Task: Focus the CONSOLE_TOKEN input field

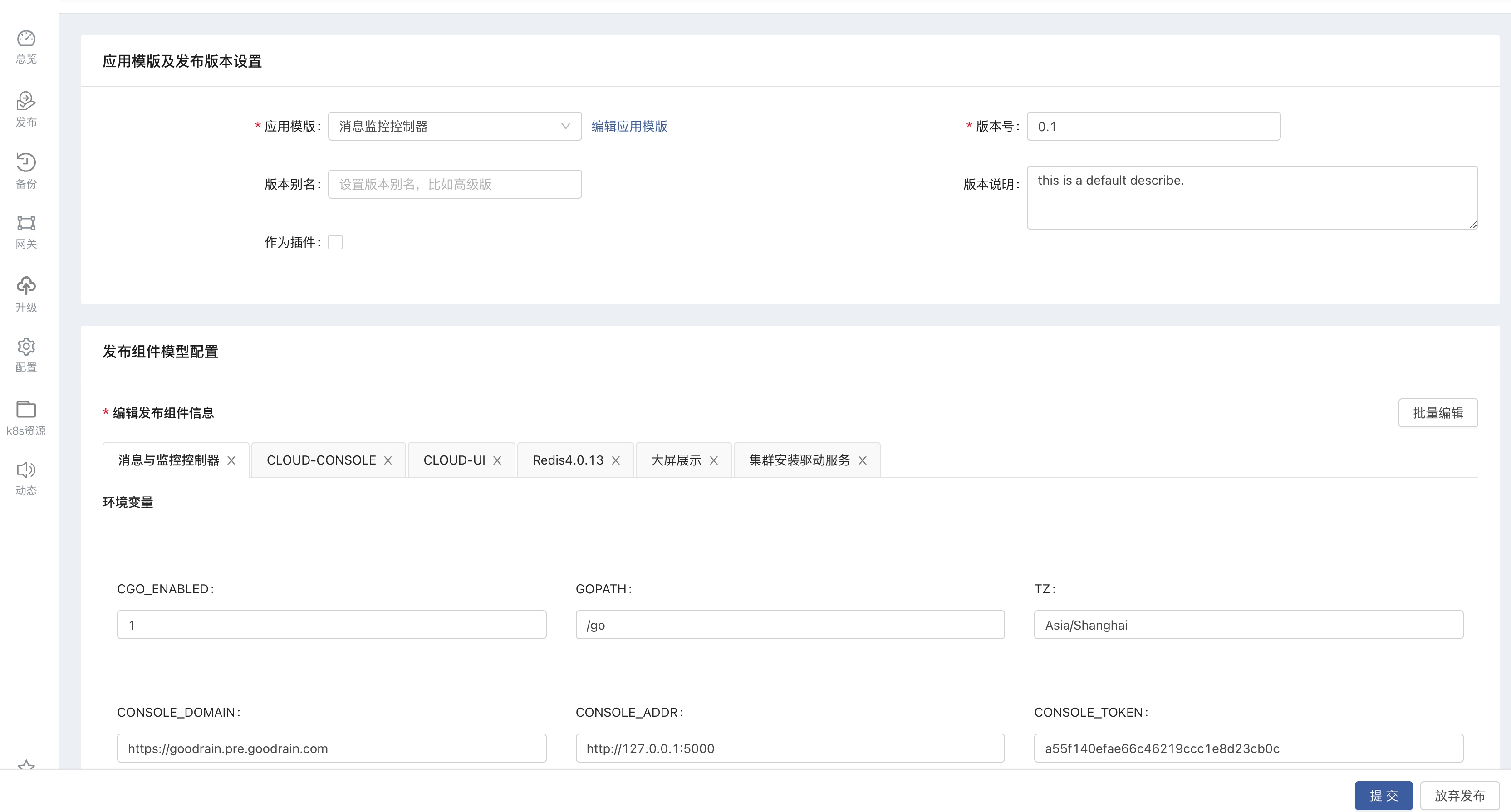Action: click(x=1248, y=748)
